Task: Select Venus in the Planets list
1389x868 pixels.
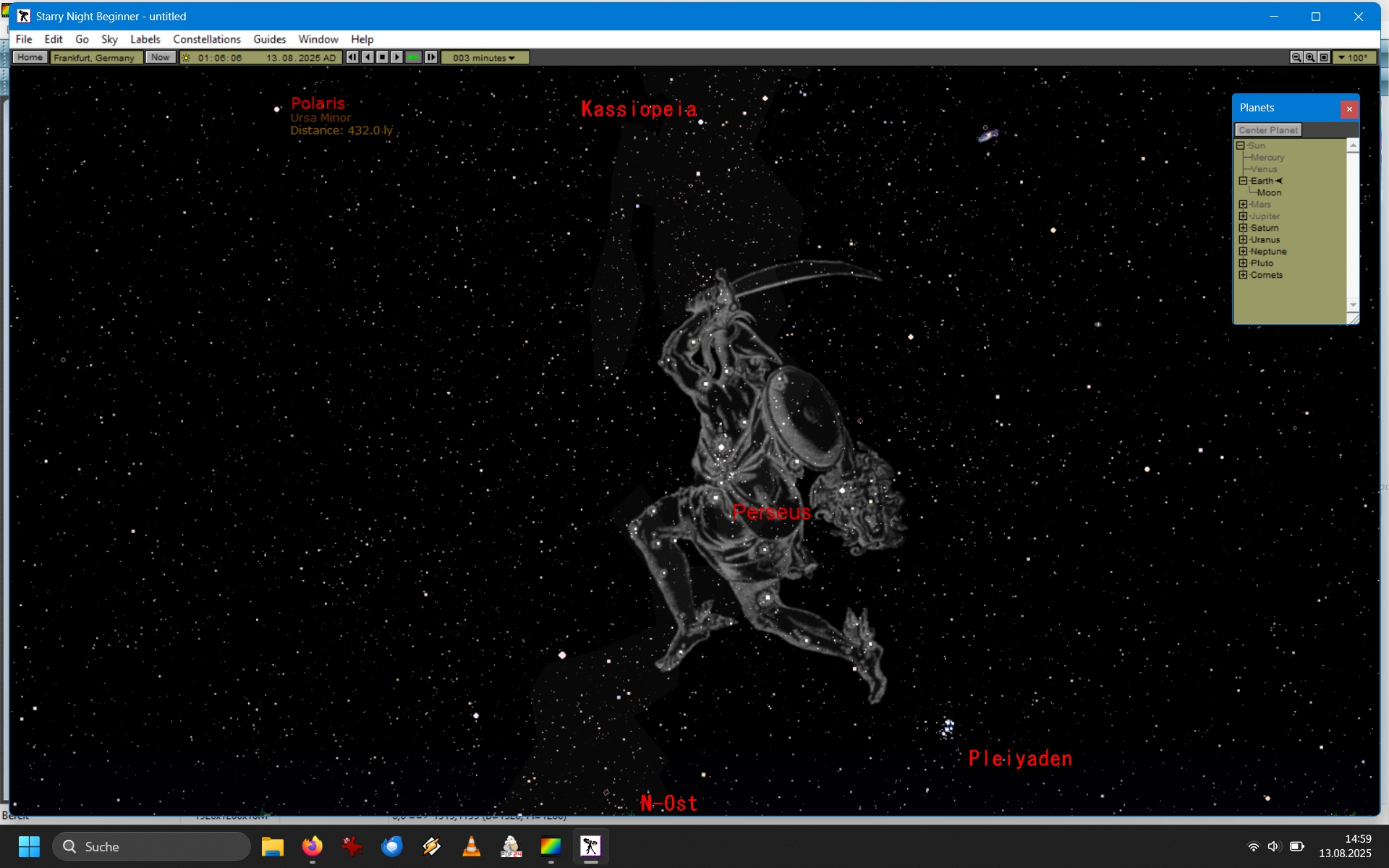Action: (x=1265, y=169)
